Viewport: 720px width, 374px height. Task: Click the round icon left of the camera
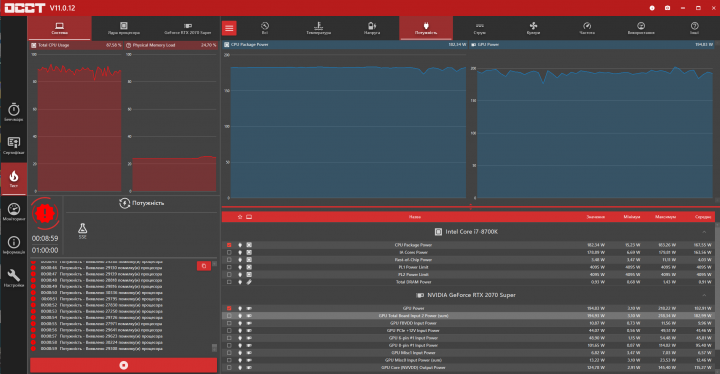pyautogui.click(x=652, y=8)
